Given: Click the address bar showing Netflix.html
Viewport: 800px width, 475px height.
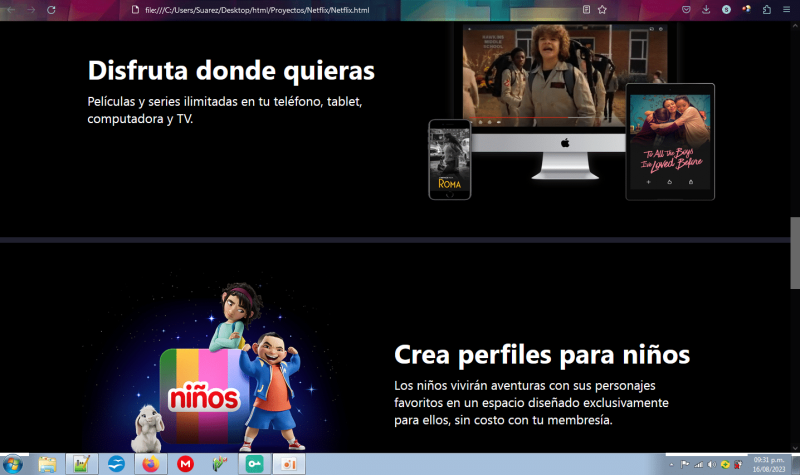Looking at the screenshot, I should click(x=300, y=9).
